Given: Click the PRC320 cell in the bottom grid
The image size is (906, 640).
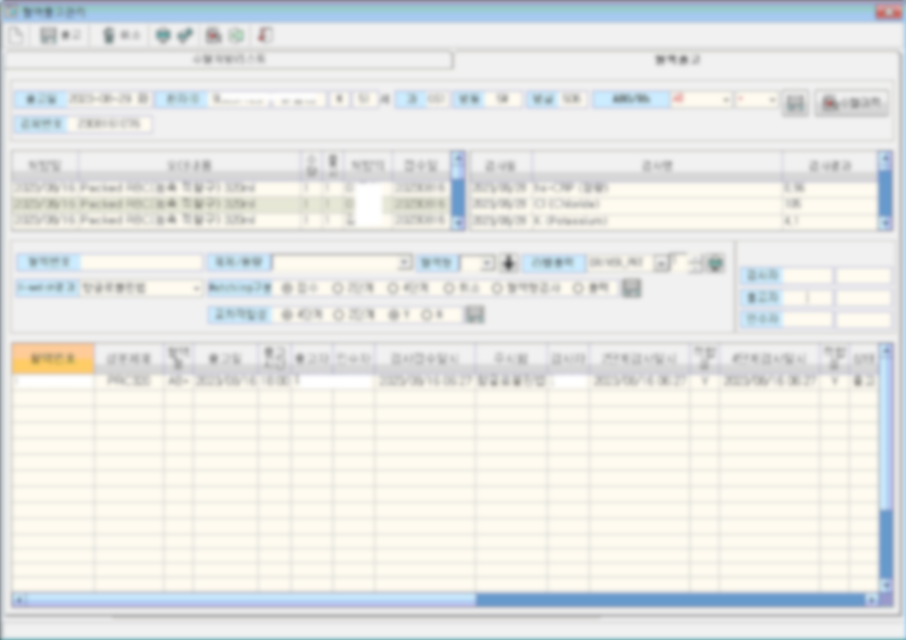Looking at the screenshot, I should [129, 381].
